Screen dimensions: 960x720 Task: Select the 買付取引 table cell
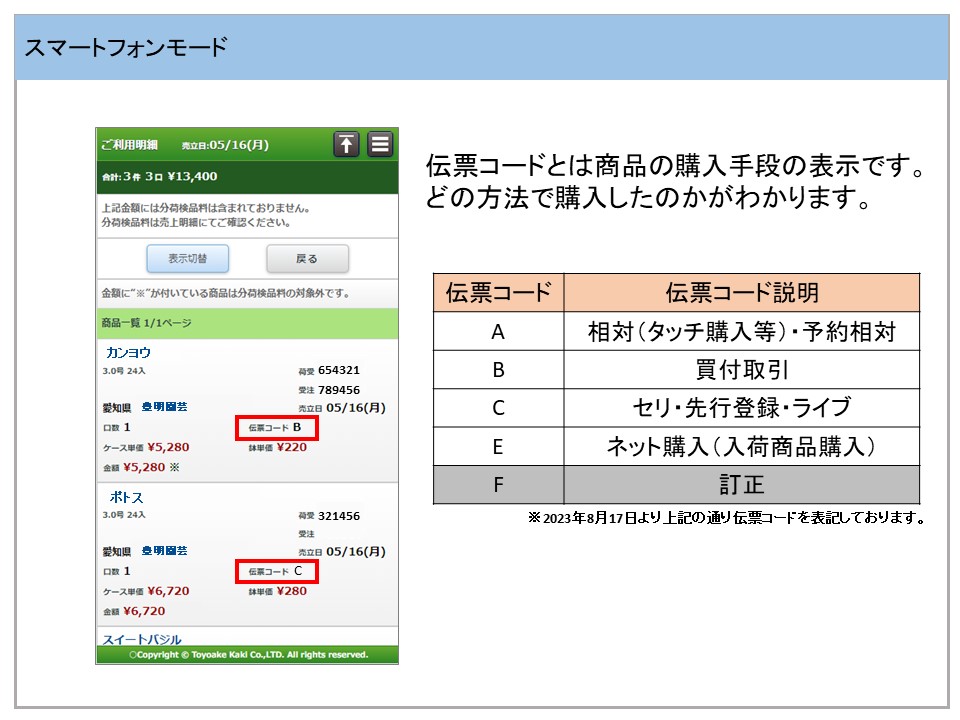(x=741, y=370)
